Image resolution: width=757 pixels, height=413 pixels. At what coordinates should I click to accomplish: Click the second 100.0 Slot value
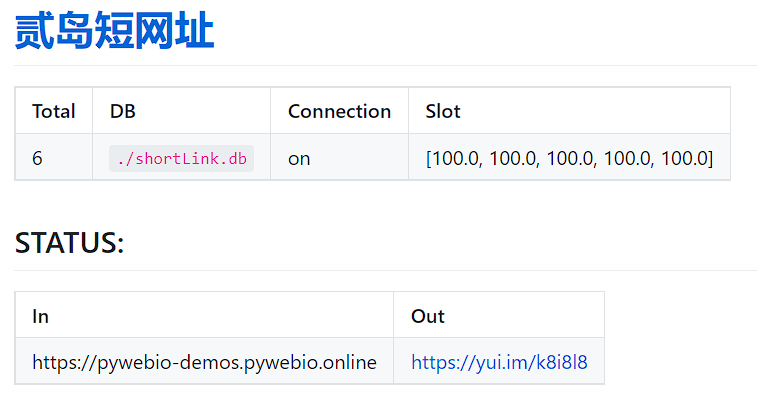(x=511, y=158)
